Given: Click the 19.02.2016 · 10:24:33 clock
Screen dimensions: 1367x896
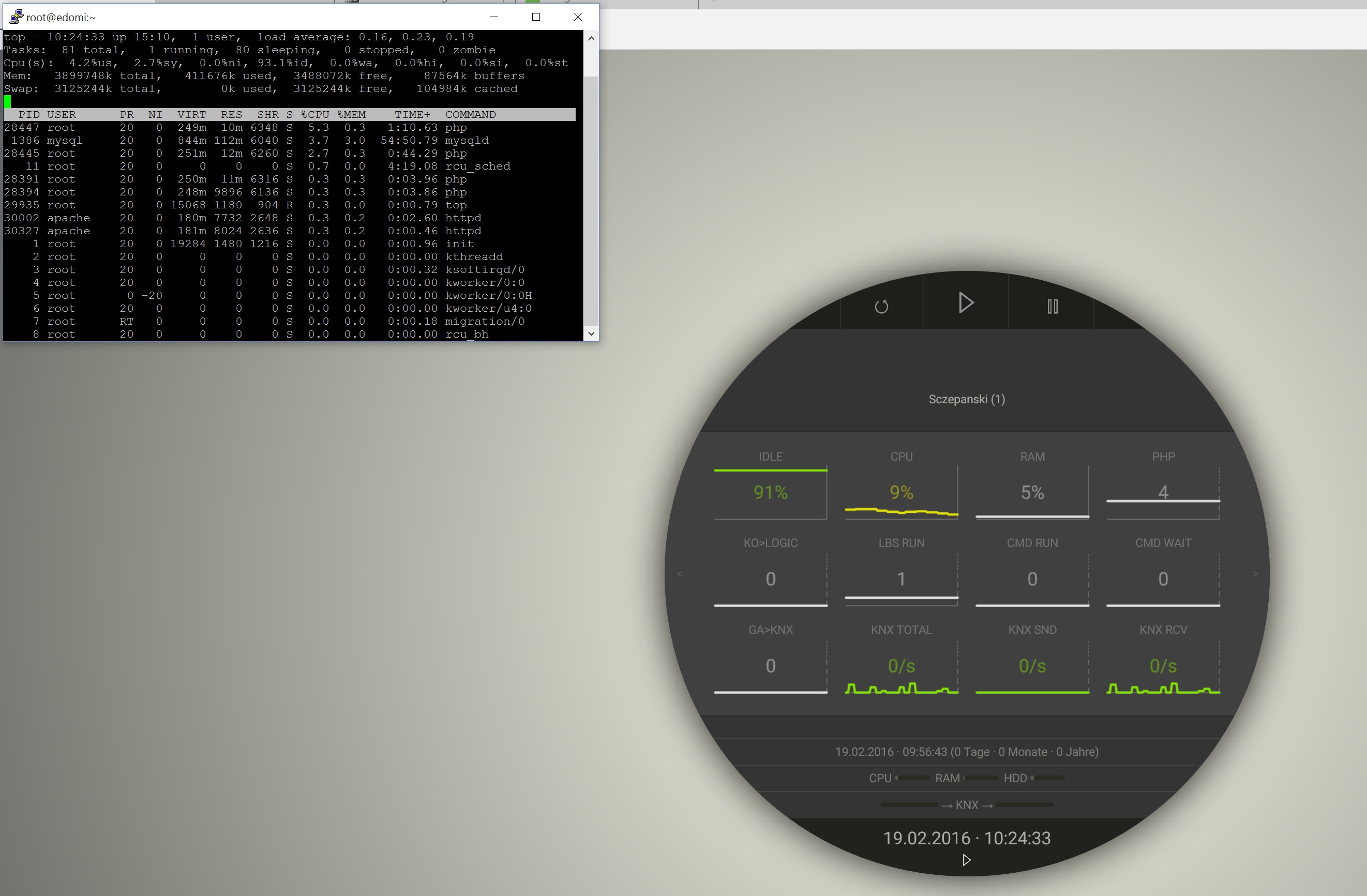Looking at the screenshot, I should pyautogui.click(x=967, y=838).
